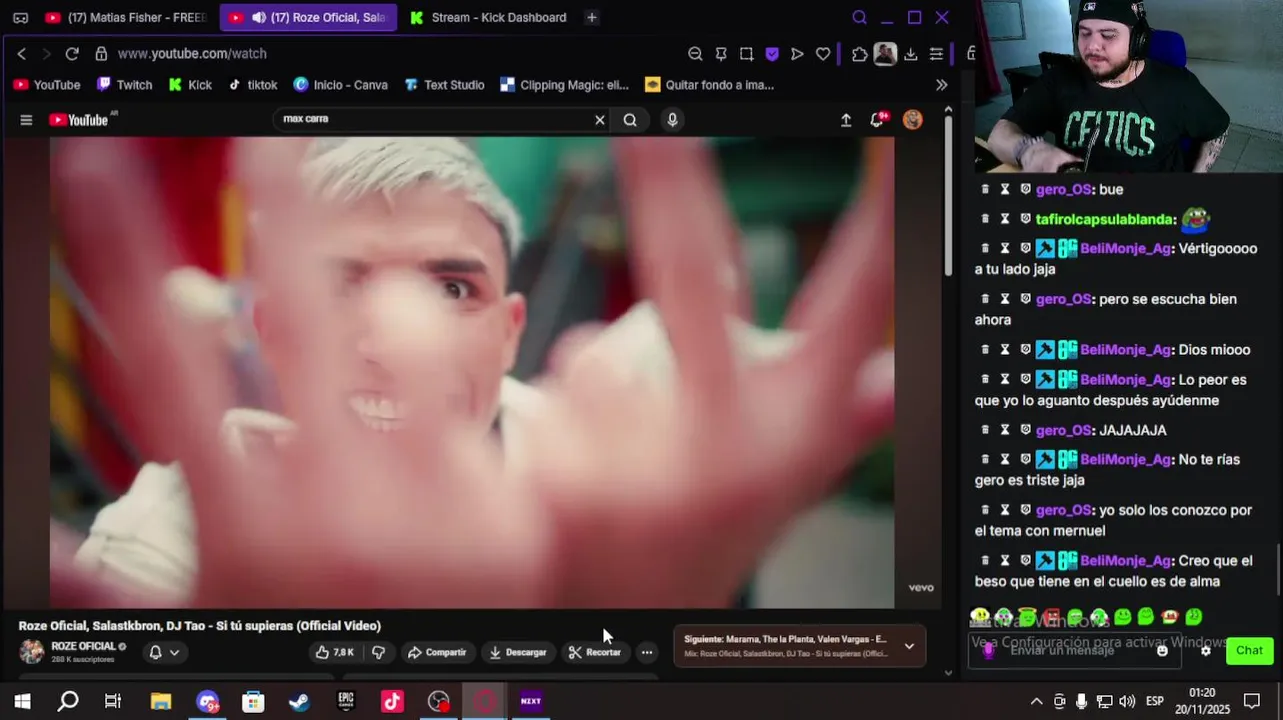Open subscription notification bell dropdown
Viewport: 1283px width, 720px height.
(164, 652)
